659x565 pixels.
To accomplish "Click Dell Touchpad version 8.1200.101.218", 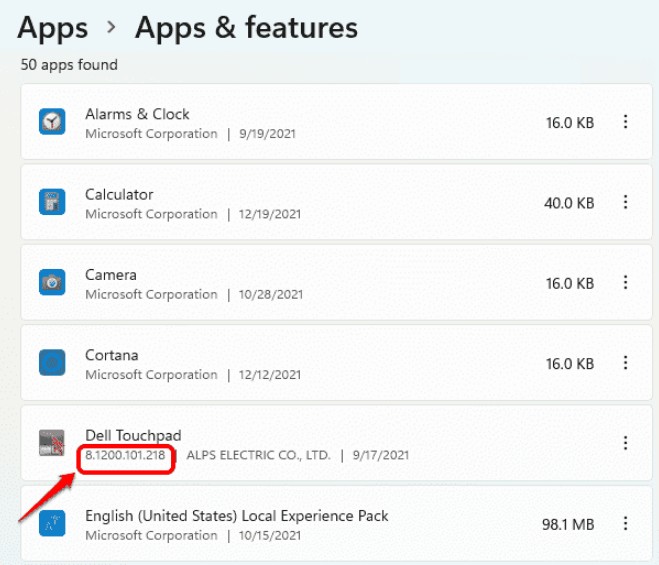I will (x=125, y=455).
